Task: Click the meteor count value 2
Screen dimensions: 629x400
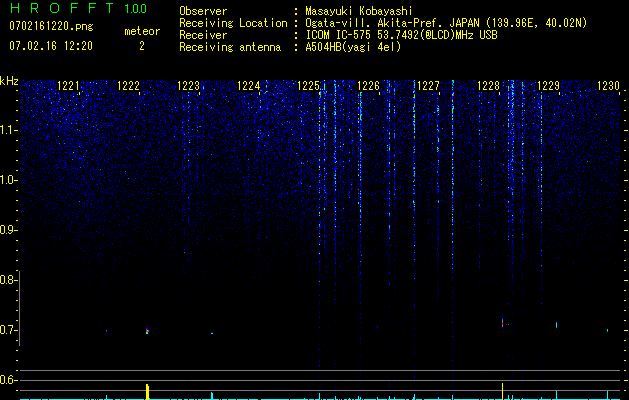Action: coord(142,46)
